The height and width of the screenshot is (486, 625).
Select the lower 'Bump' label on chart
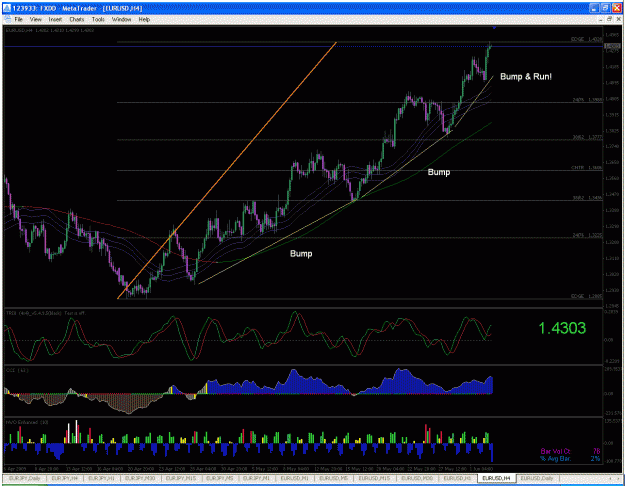pyautogui.click(x=301, y=254)
